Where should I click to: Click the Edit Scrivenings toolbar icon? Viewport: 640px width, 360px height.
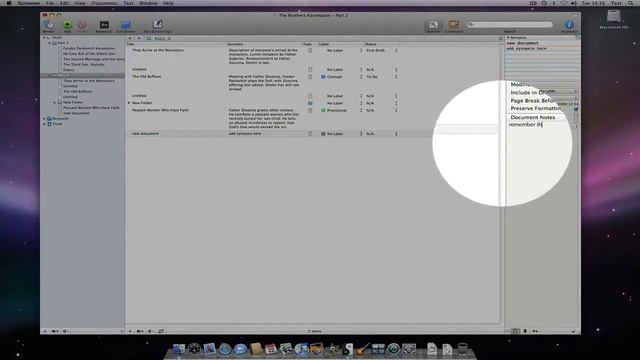click(158, 25)
